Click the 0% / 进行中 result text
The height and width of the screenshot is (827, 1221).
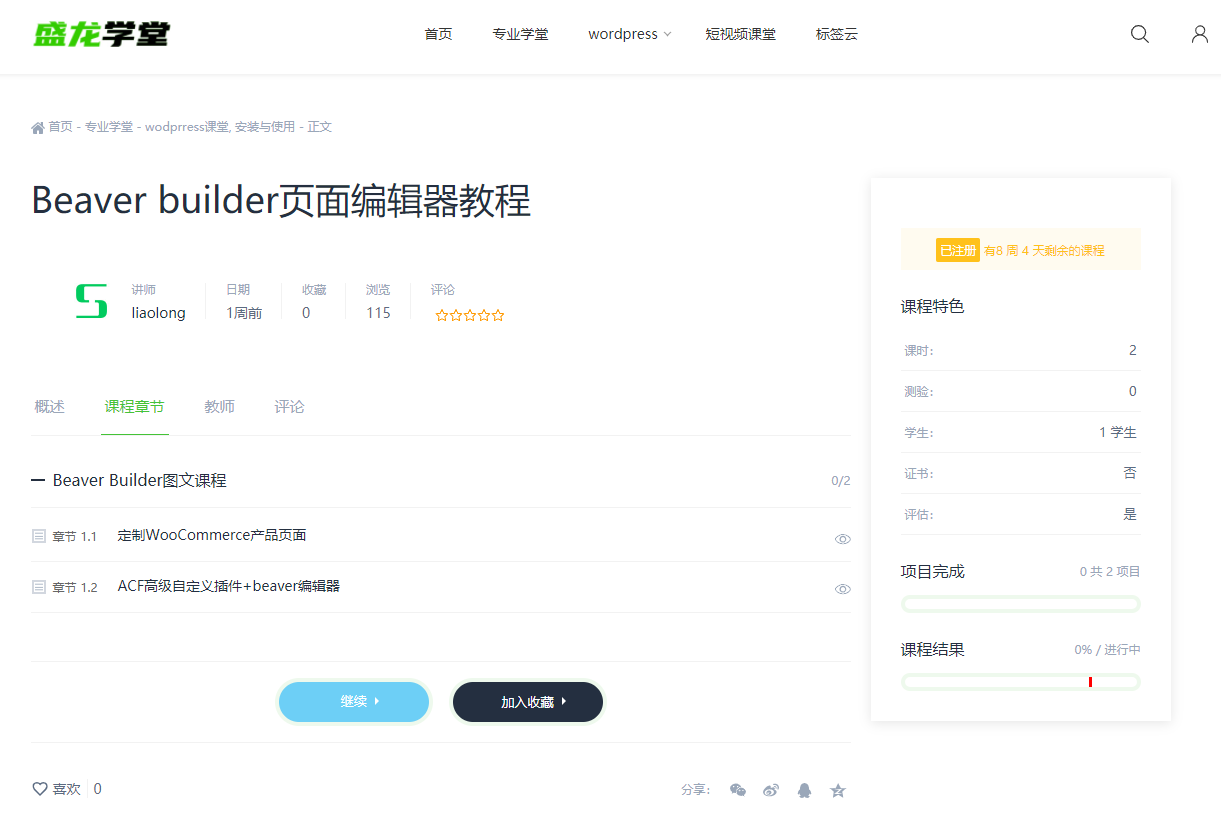click(1108, 650)
